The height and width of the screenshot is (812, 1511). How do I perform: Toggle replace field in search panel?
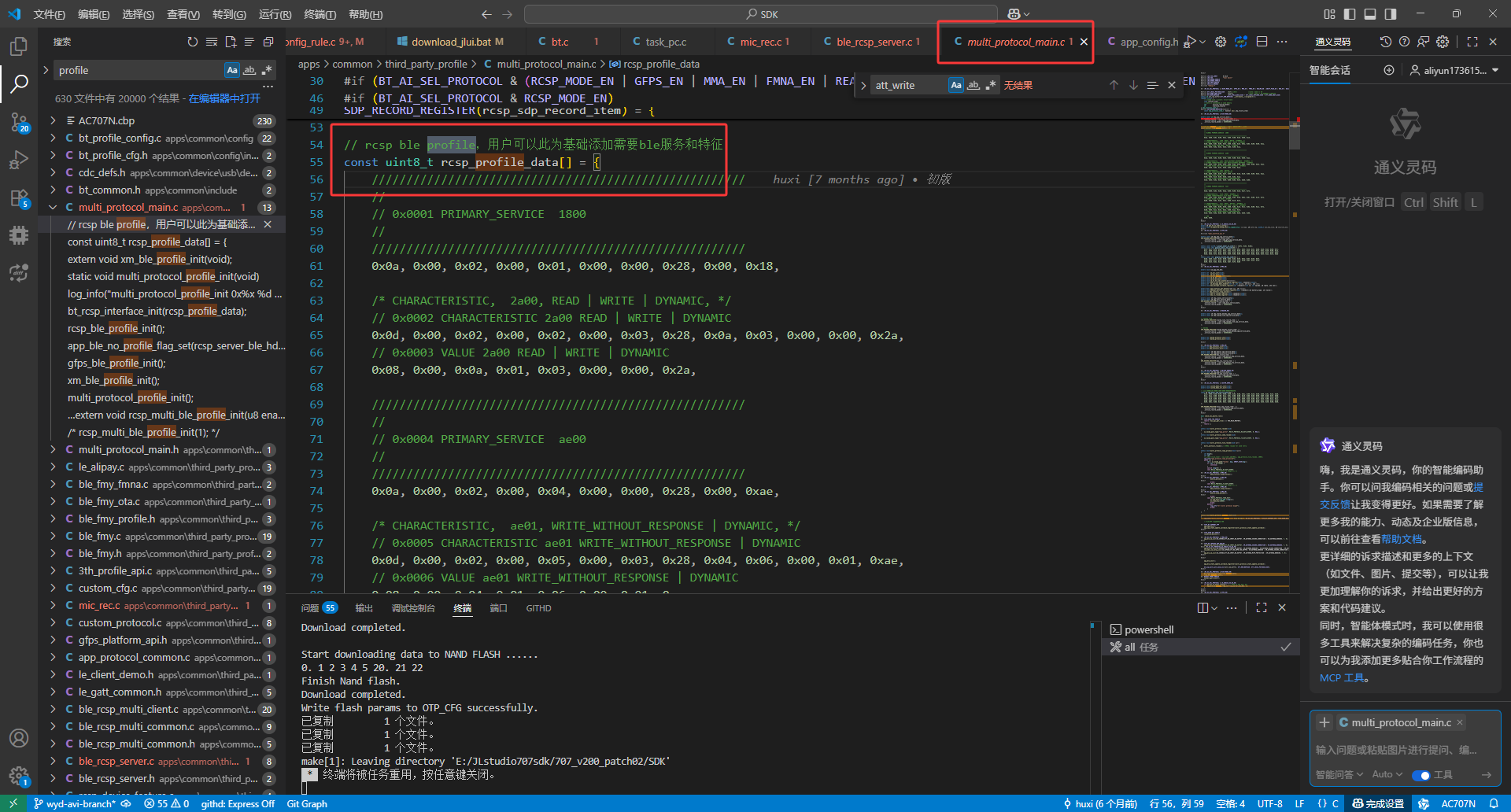46,70
